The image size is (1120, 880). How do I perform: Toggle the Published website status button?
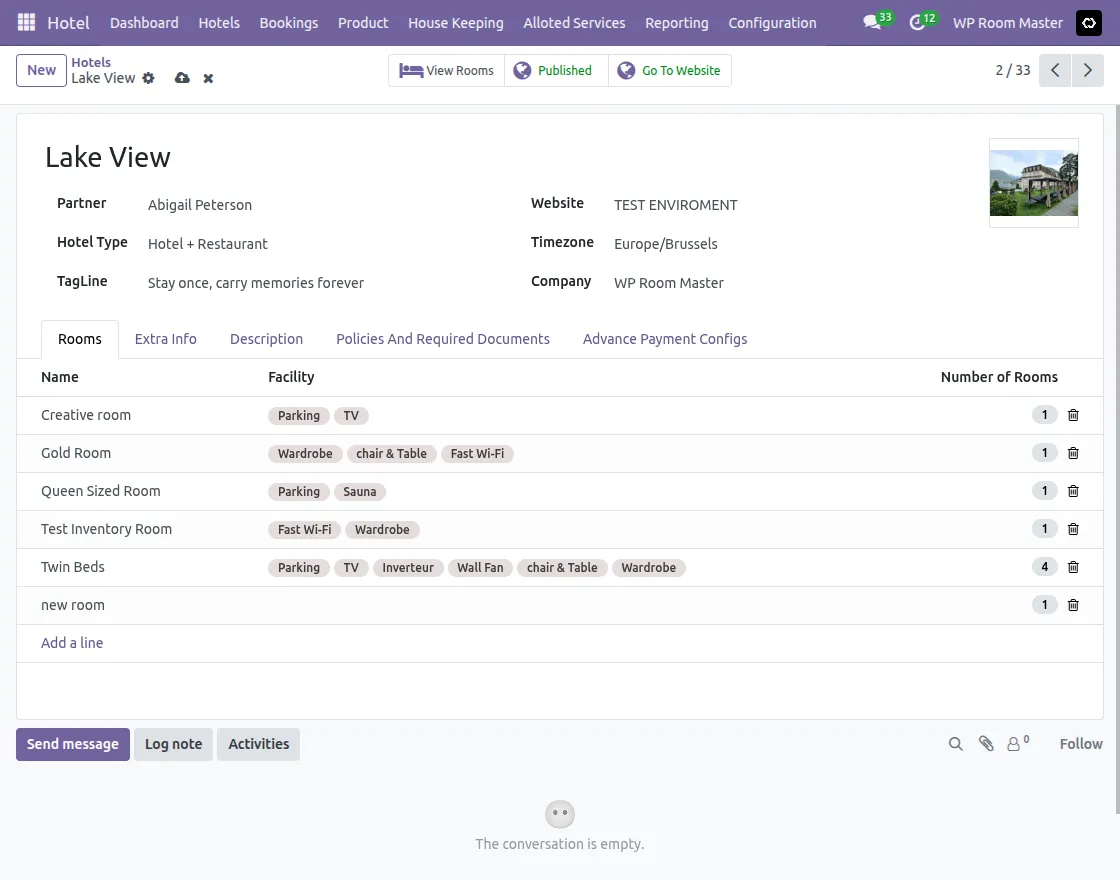[555, 71]
